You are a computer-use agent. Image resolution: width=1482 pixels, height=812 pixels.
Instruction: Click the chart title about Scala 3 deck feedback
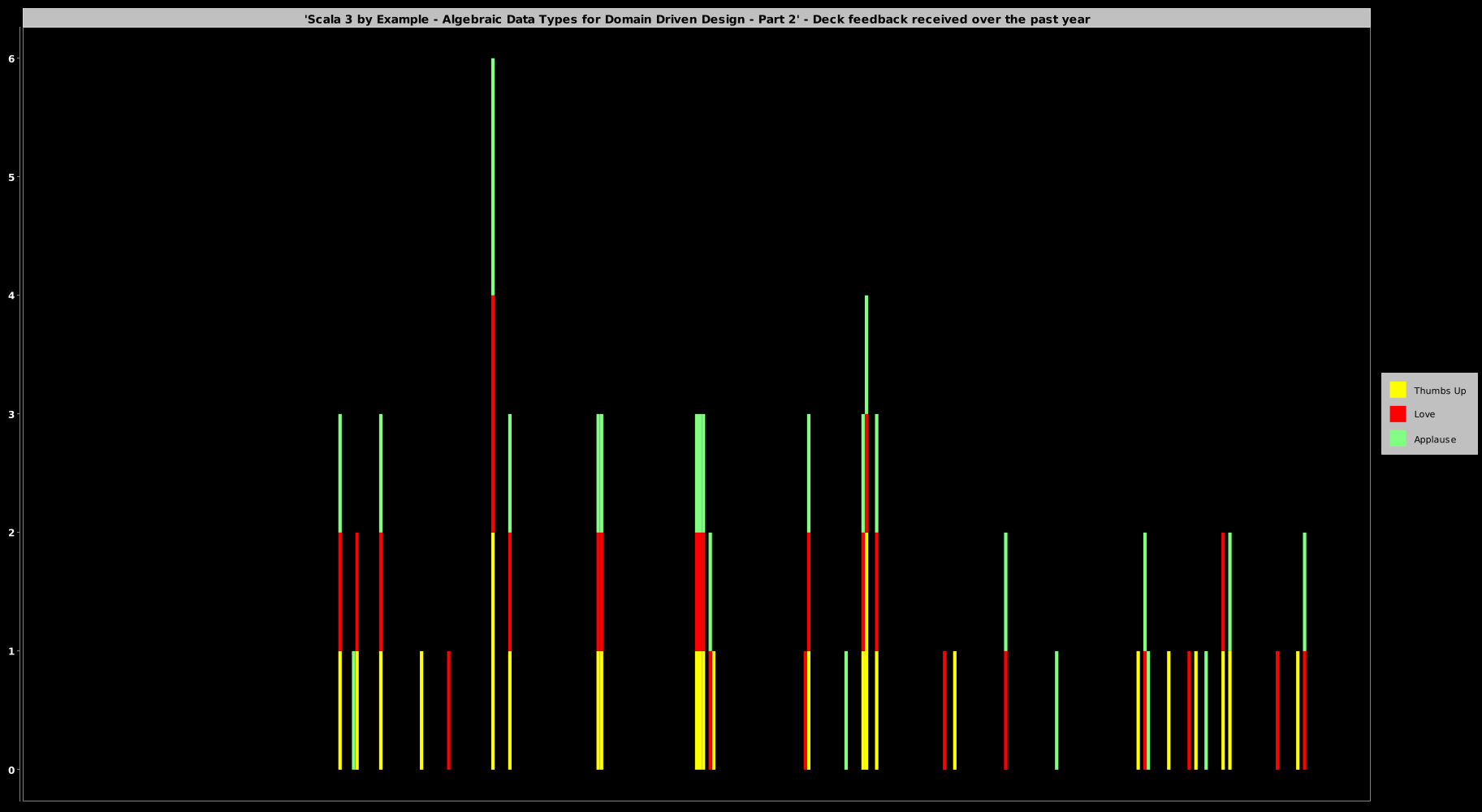coord(697,19)
